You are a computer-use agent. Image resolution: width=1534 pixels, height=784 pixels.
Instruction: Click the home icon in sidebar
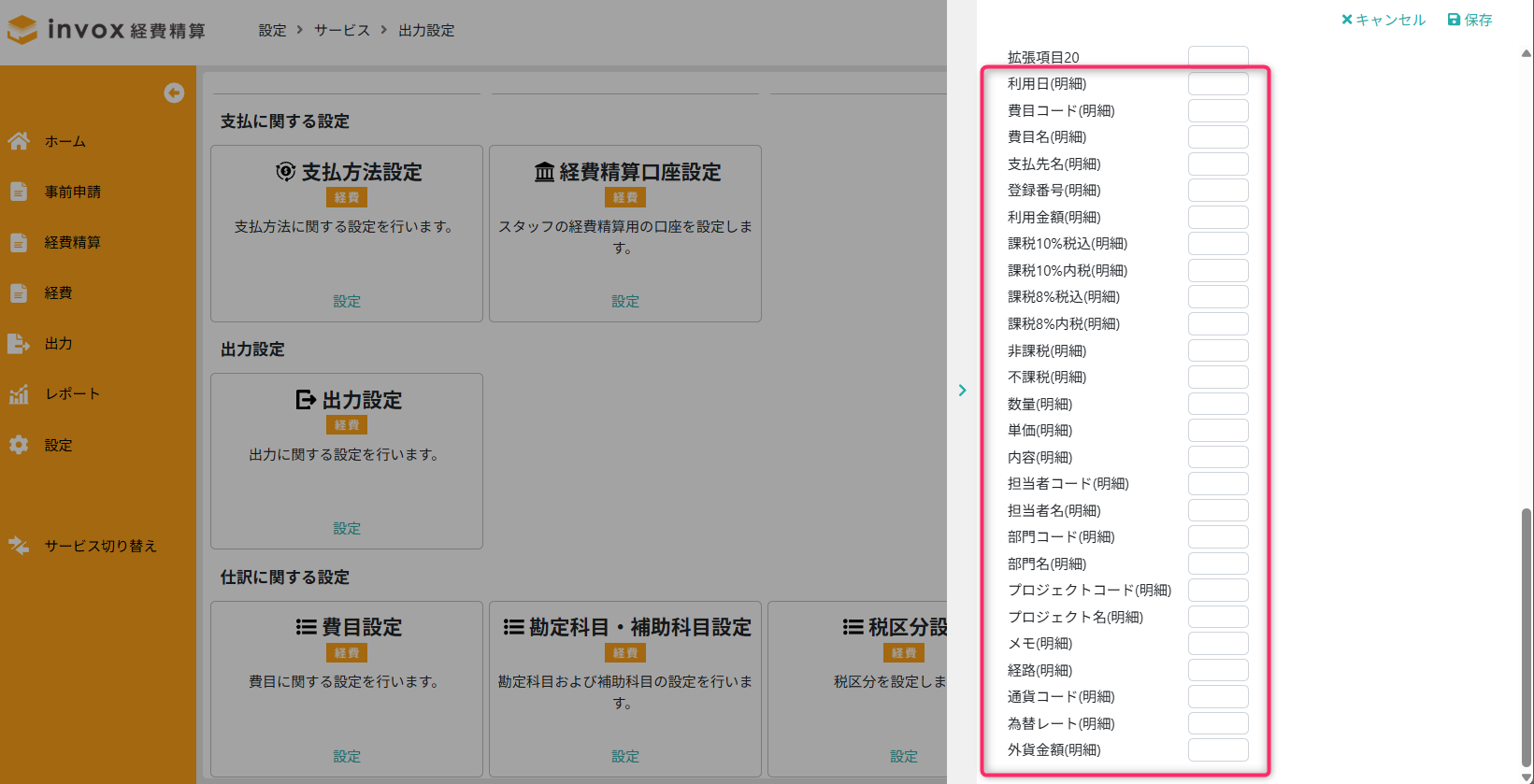pyautogui.click(x=19, y=141)
